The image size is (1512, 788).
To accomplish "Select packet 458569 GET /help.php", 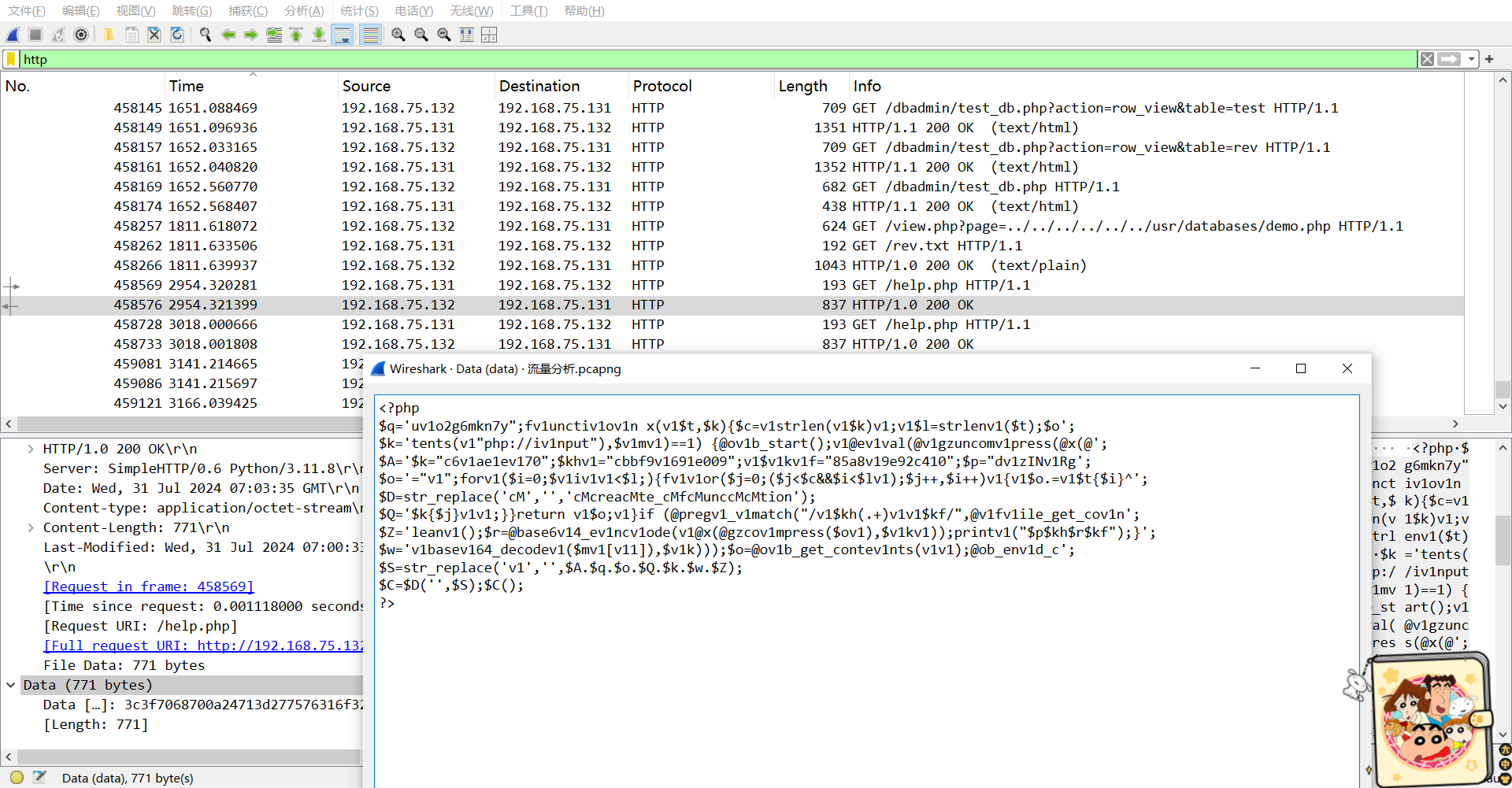I will 732,285.
